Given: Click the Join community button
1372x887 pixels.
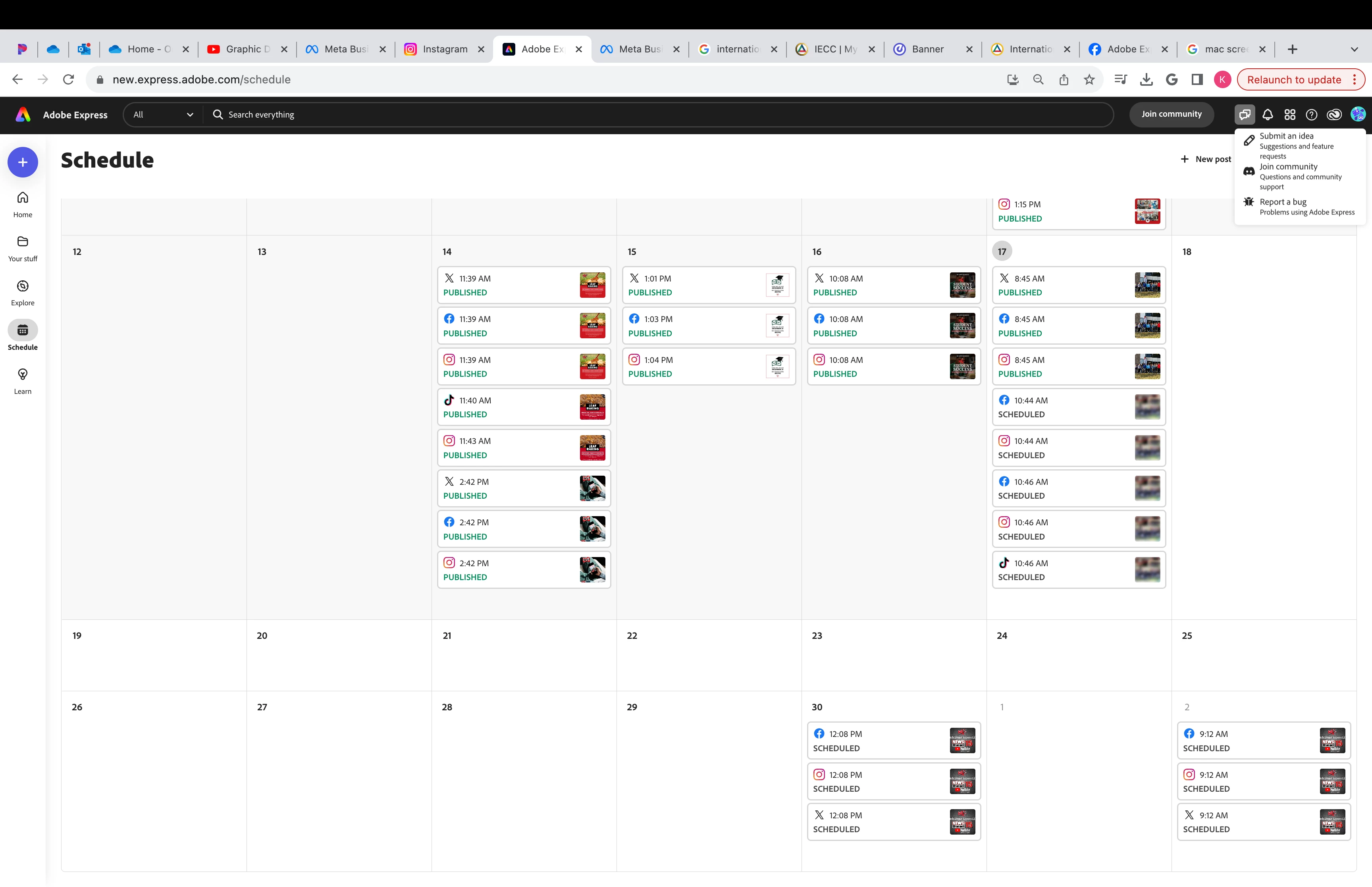Looking at the screenshot, I should [1171, 114].
